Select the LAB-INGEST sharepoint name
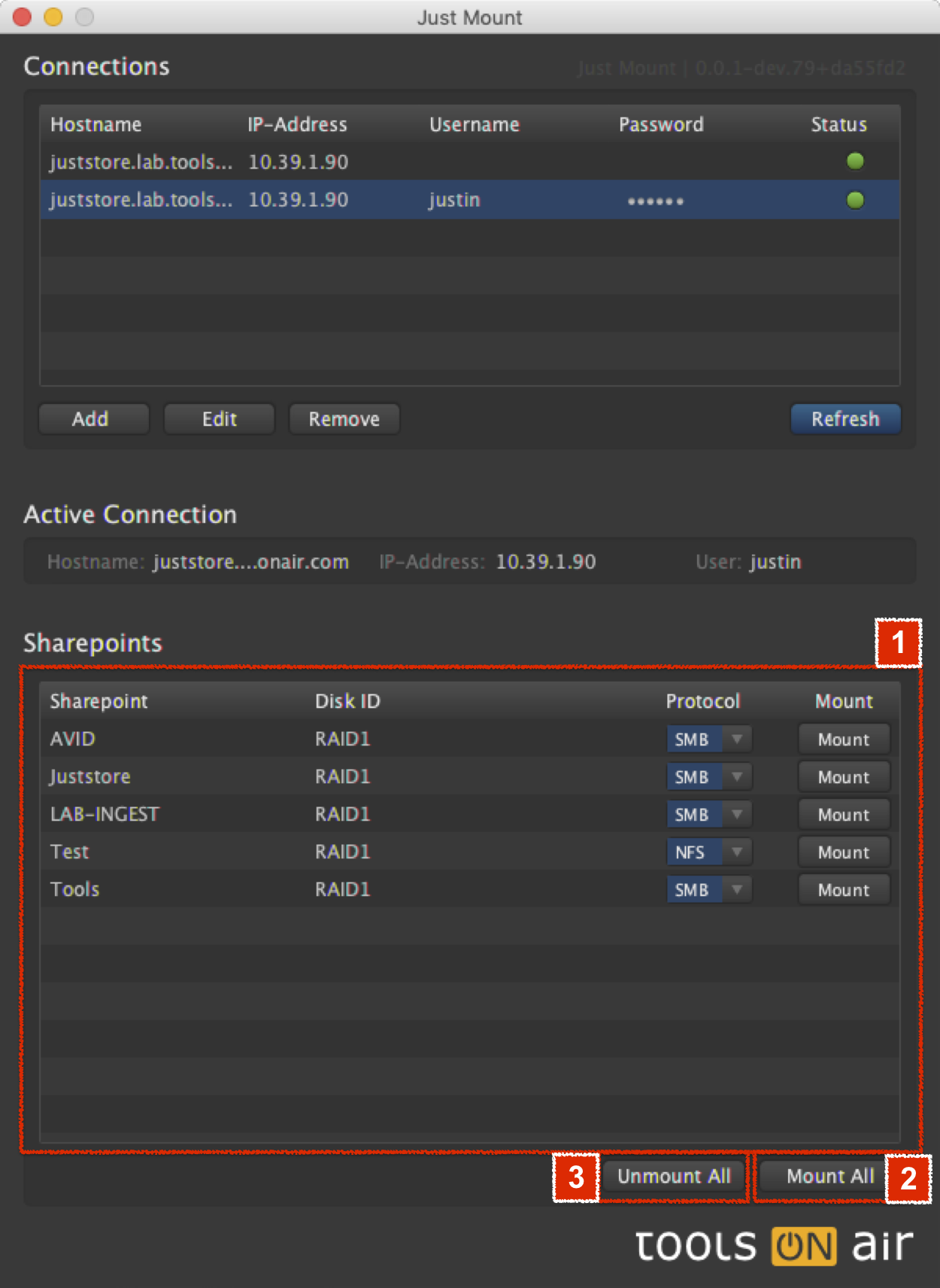This screenshot has width=940, height=1288. click(105, 814)
